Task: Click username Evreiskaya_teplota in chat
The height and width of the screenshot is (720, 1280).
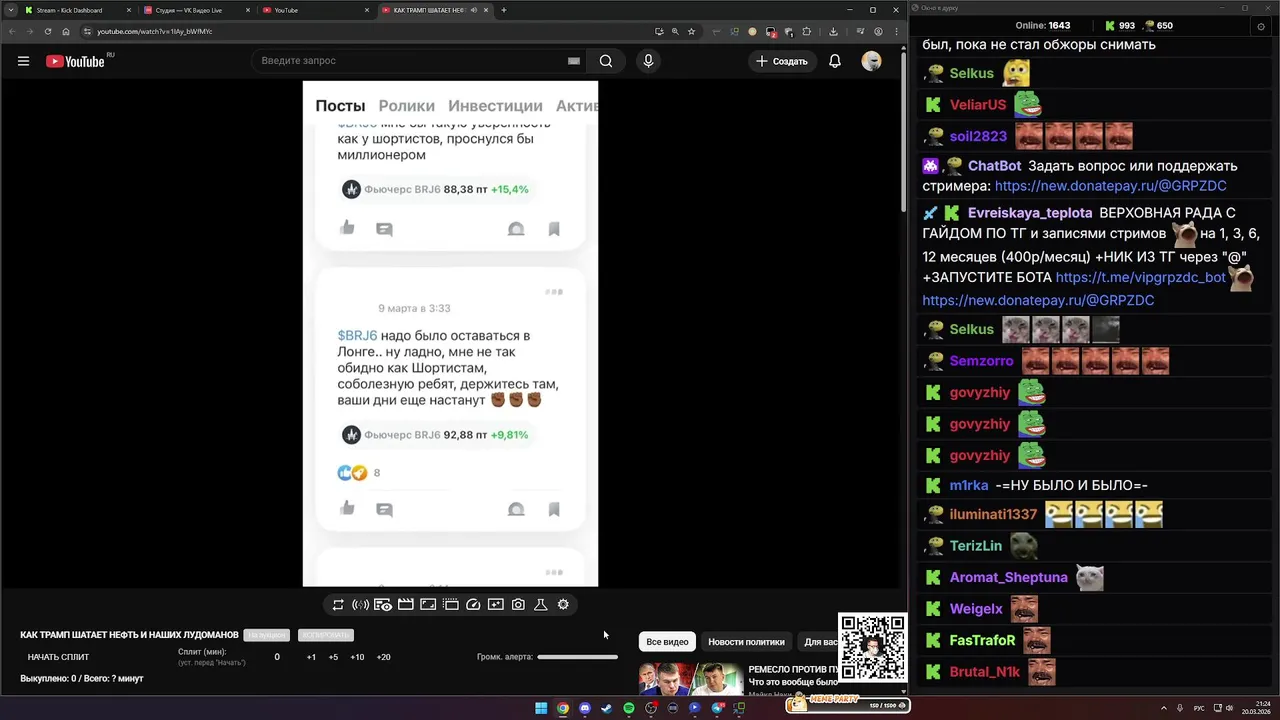Action: [1030, 213]
